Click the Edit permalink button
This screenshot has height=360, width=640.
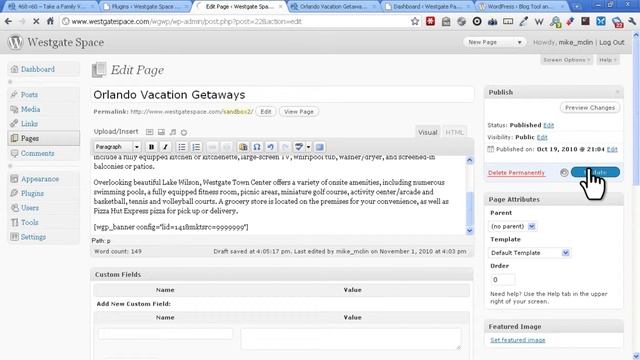point(266,111)
